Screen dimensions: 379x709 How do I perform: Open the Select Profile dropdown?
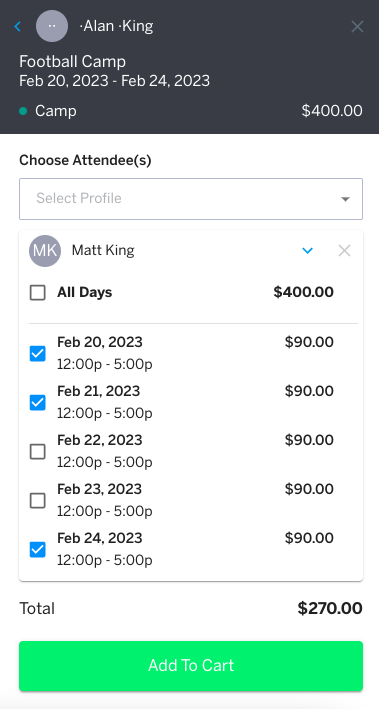coord(191,199)
